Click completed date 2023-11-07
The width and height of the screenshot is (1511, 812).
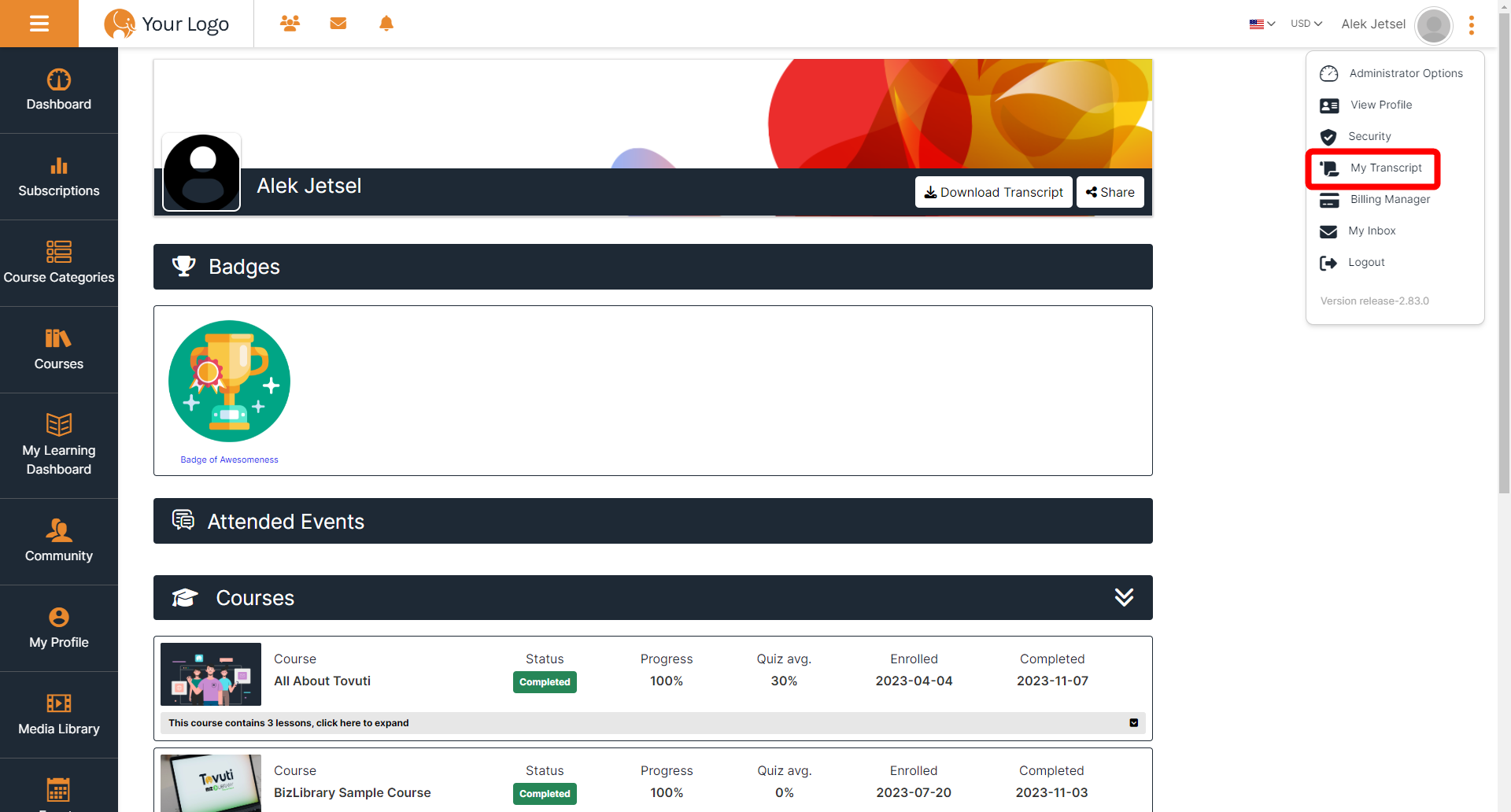pyautogui.click(x=1052, y=681)
